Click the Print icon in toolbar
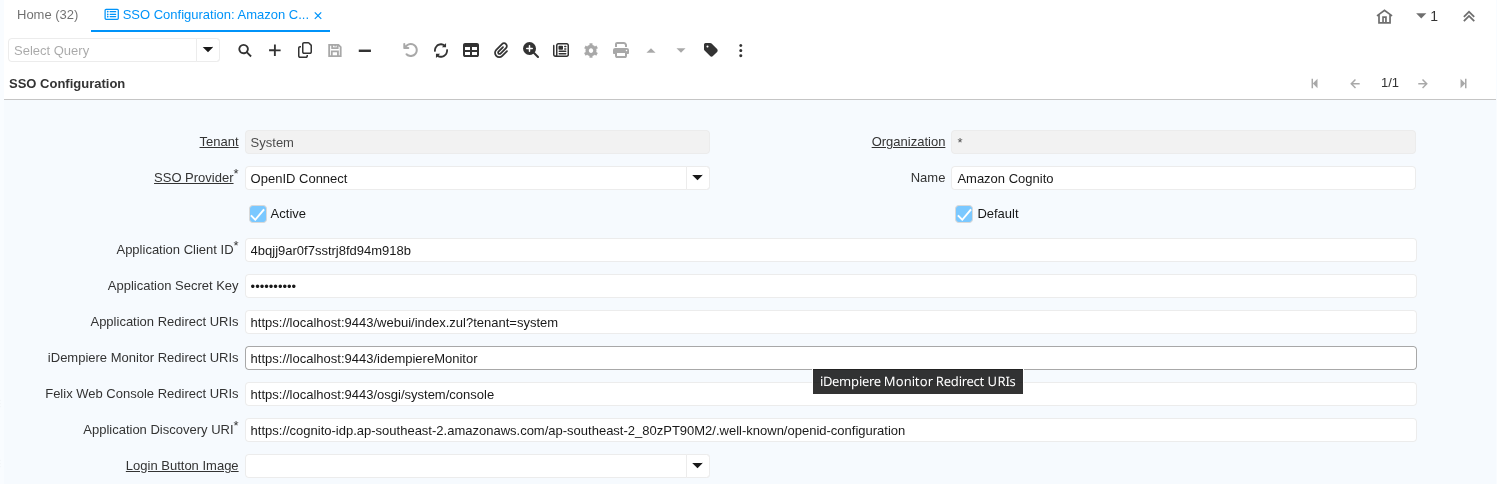 (x=621, y=50)
